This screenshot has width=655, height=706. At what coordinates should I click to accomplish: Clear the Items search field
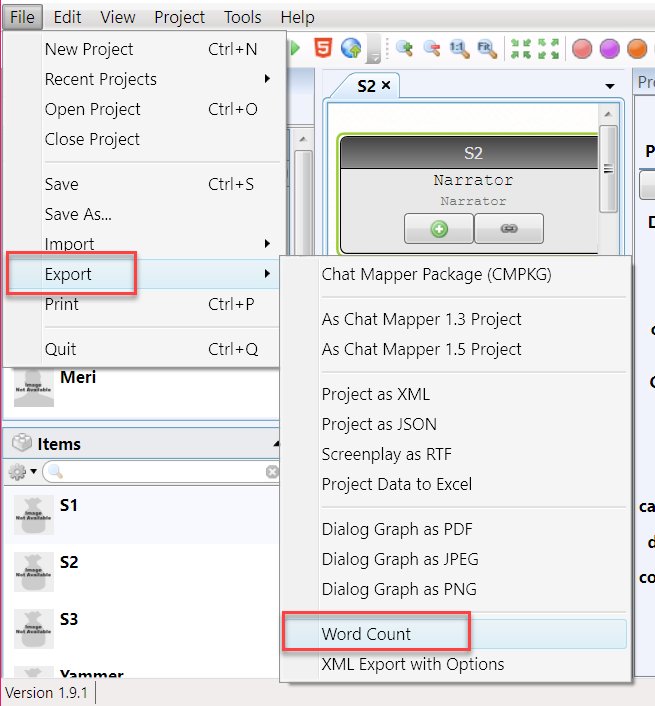point(272,471)
